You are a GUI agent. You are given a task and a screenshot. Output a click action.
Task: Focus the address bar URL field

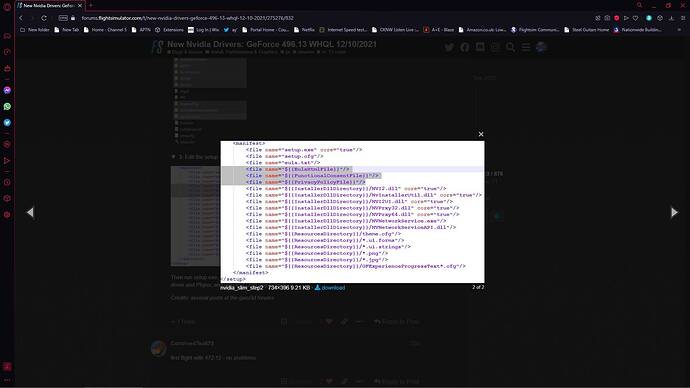coord(187,18)
